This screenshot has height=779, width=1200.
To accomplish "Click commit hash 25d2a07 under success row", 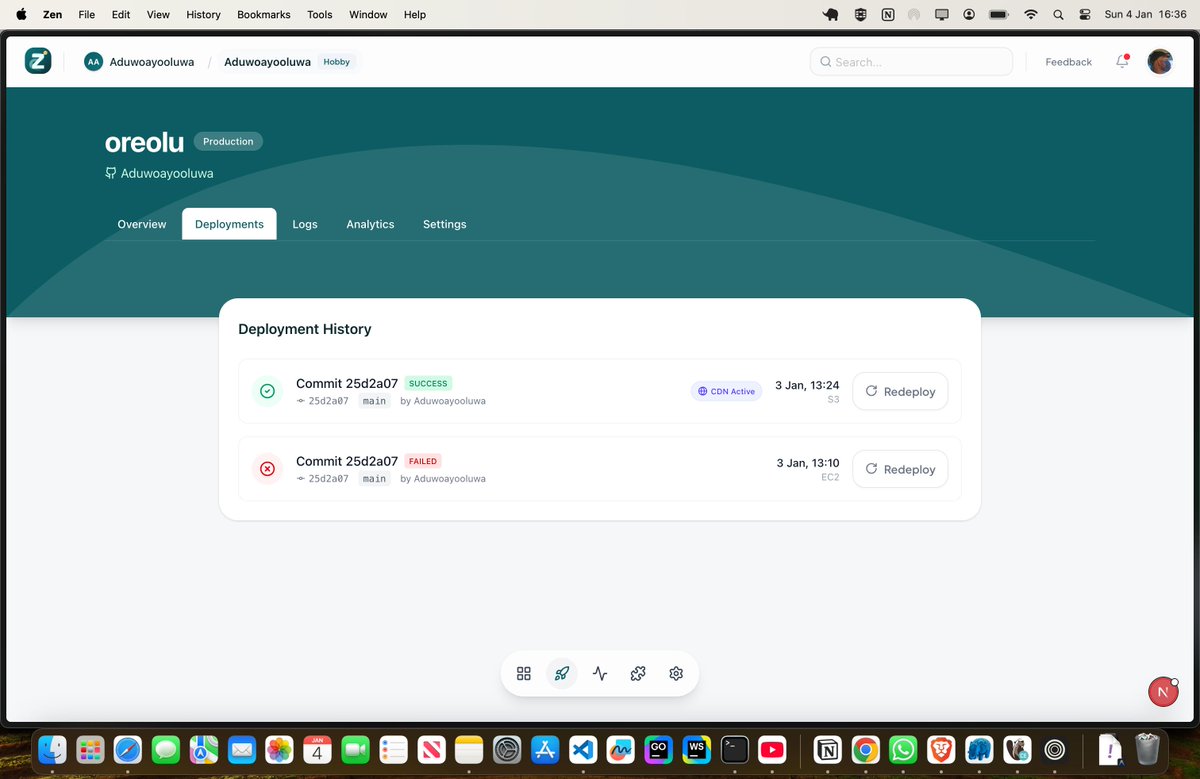I will (328, 401).
